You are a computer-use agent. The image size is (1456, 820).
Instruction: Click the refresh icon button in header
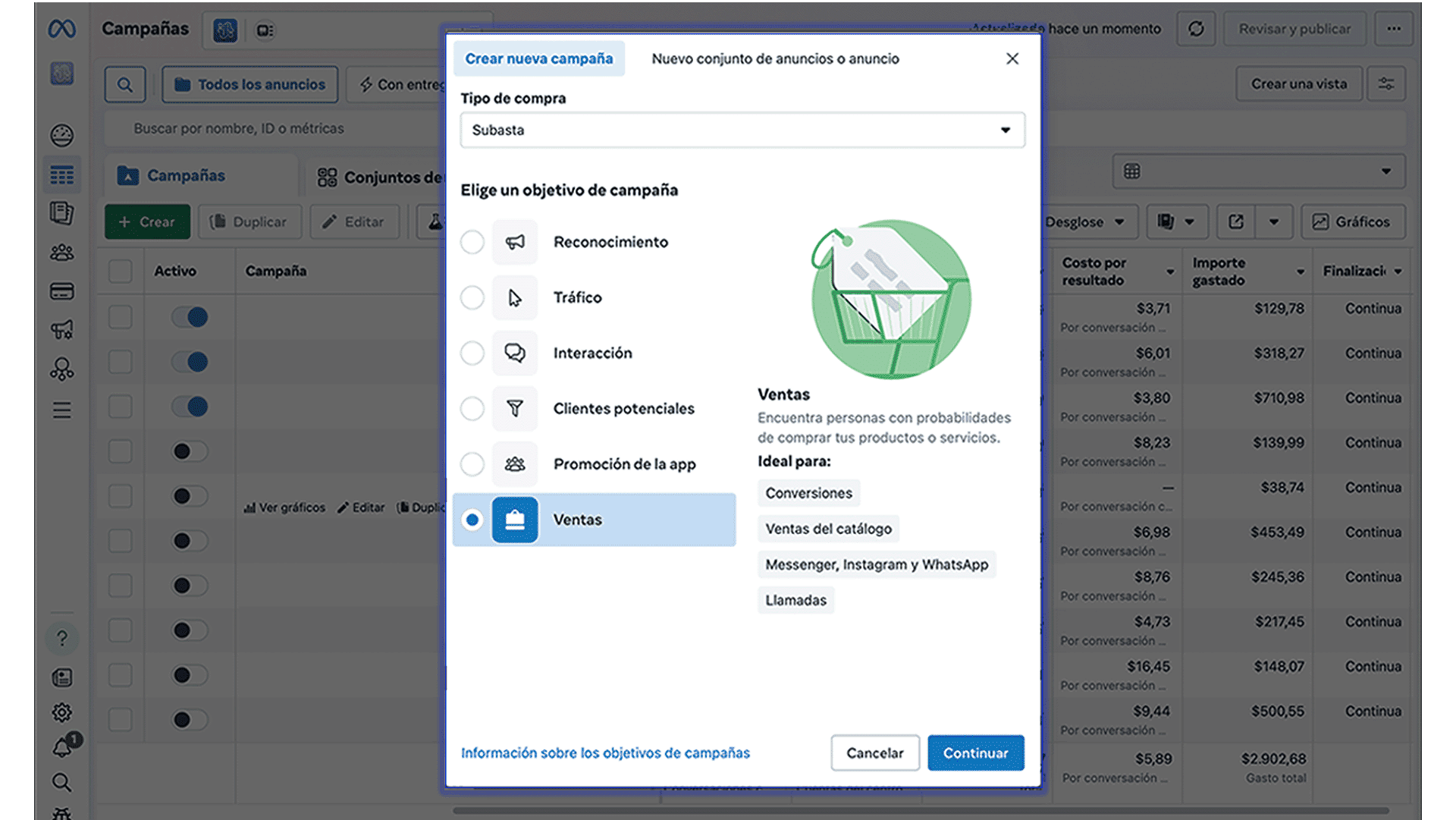point(1196,29)
